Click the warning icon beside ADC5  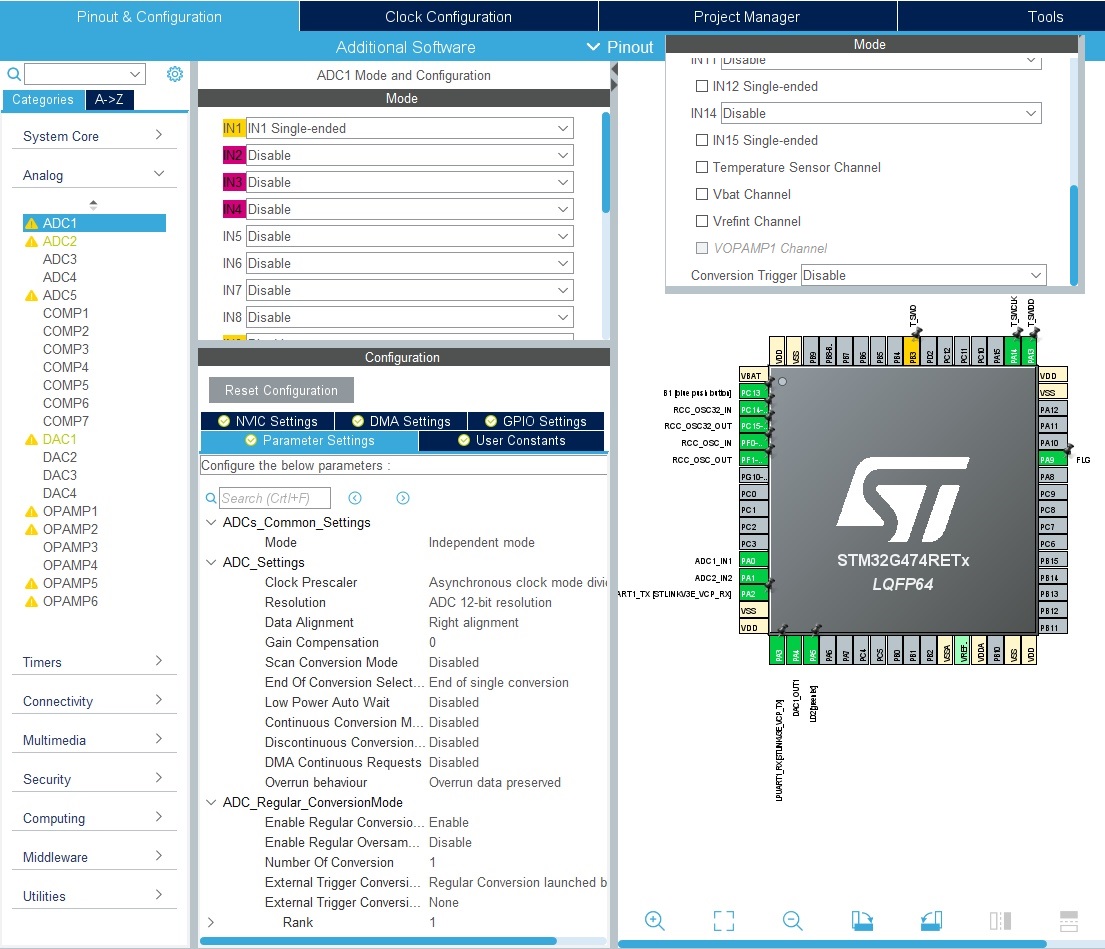[31, 295]
